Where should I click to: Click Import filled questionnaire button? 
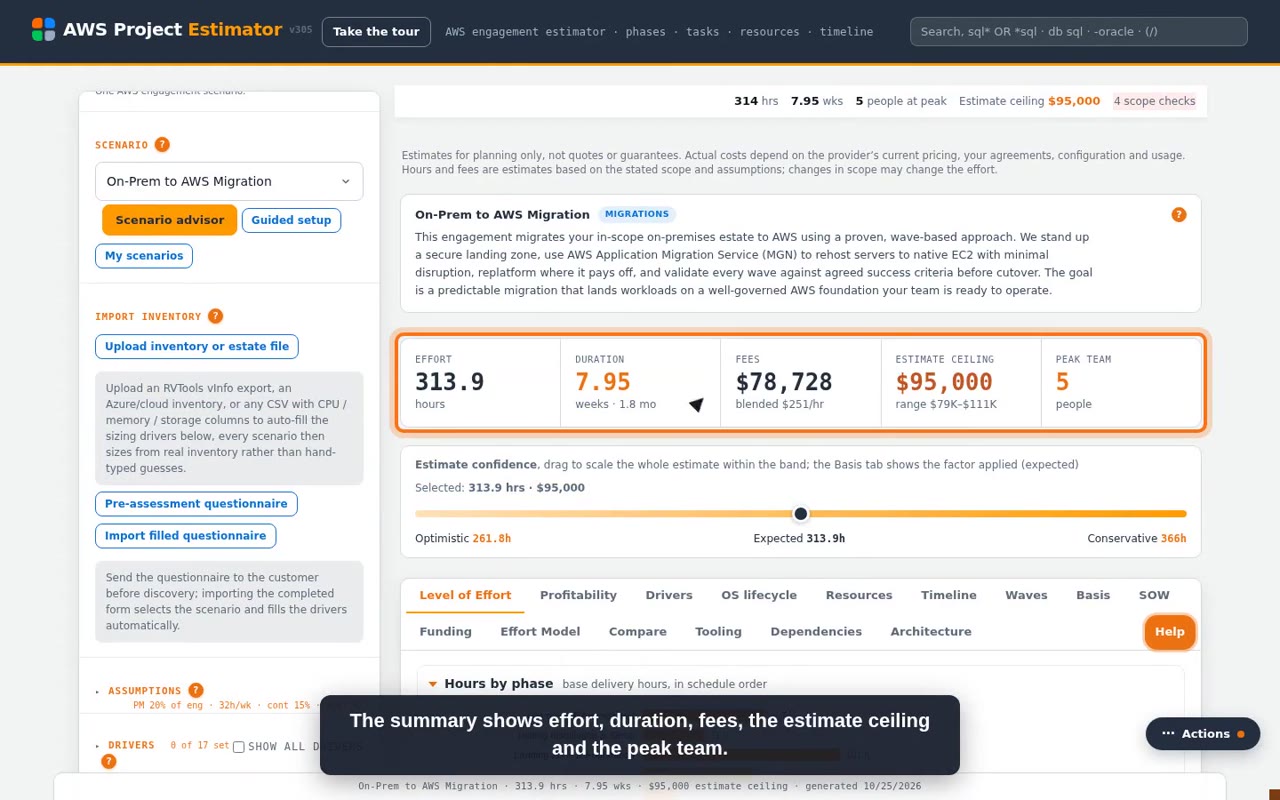[186, 536]
